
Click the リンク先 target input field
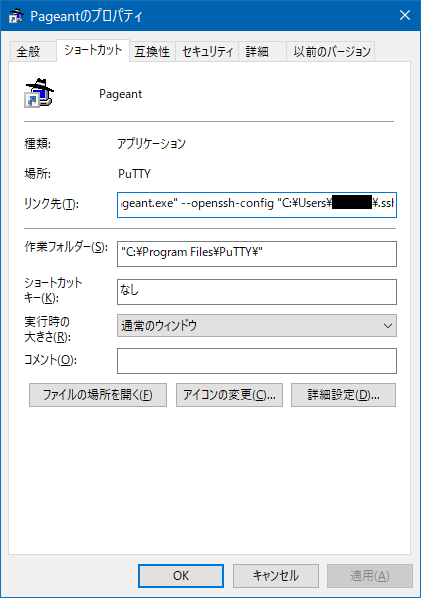click(257, 205)
